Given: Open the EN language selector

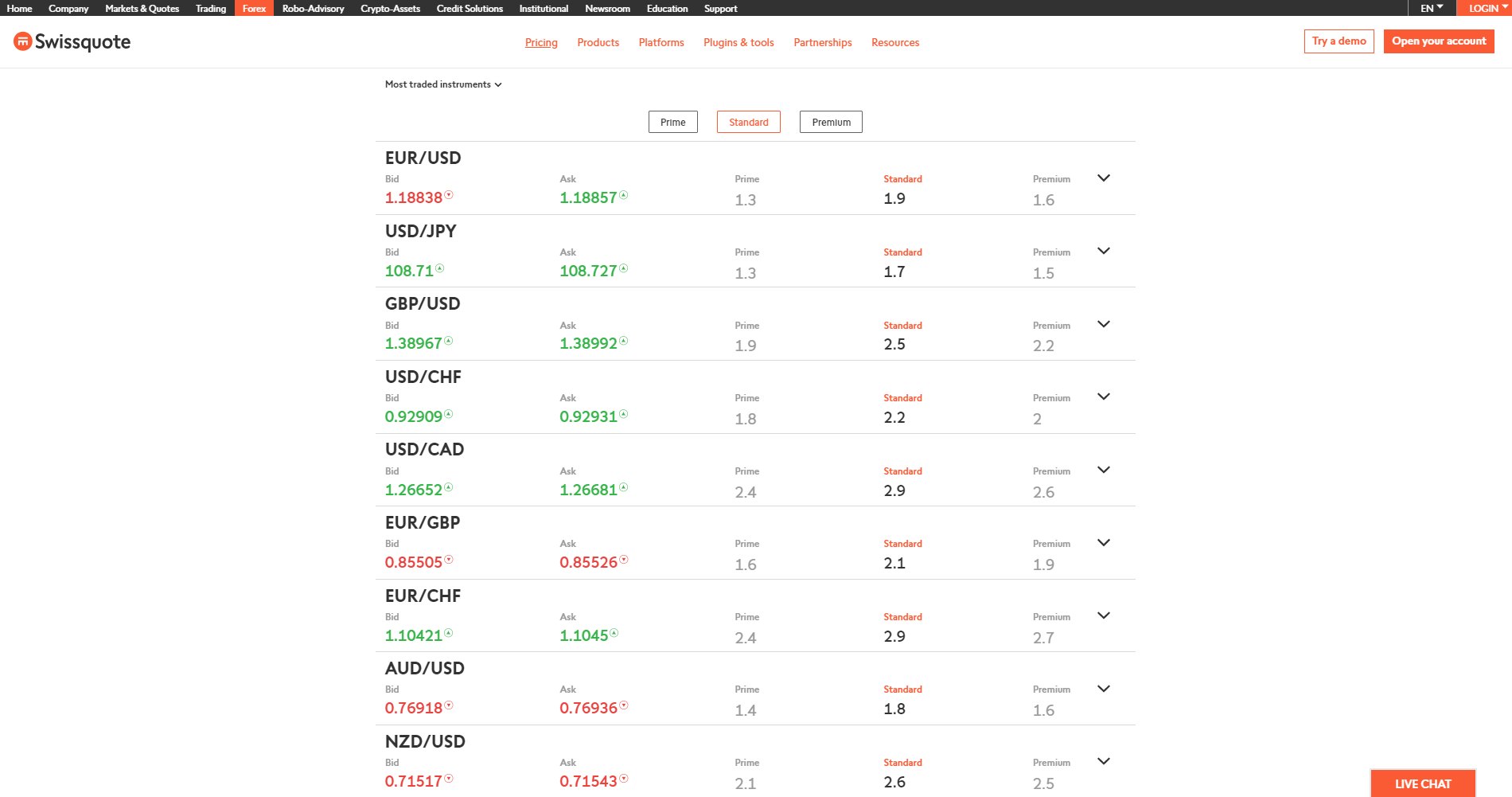Looking at the screenshot, I should click(1432, 8).
